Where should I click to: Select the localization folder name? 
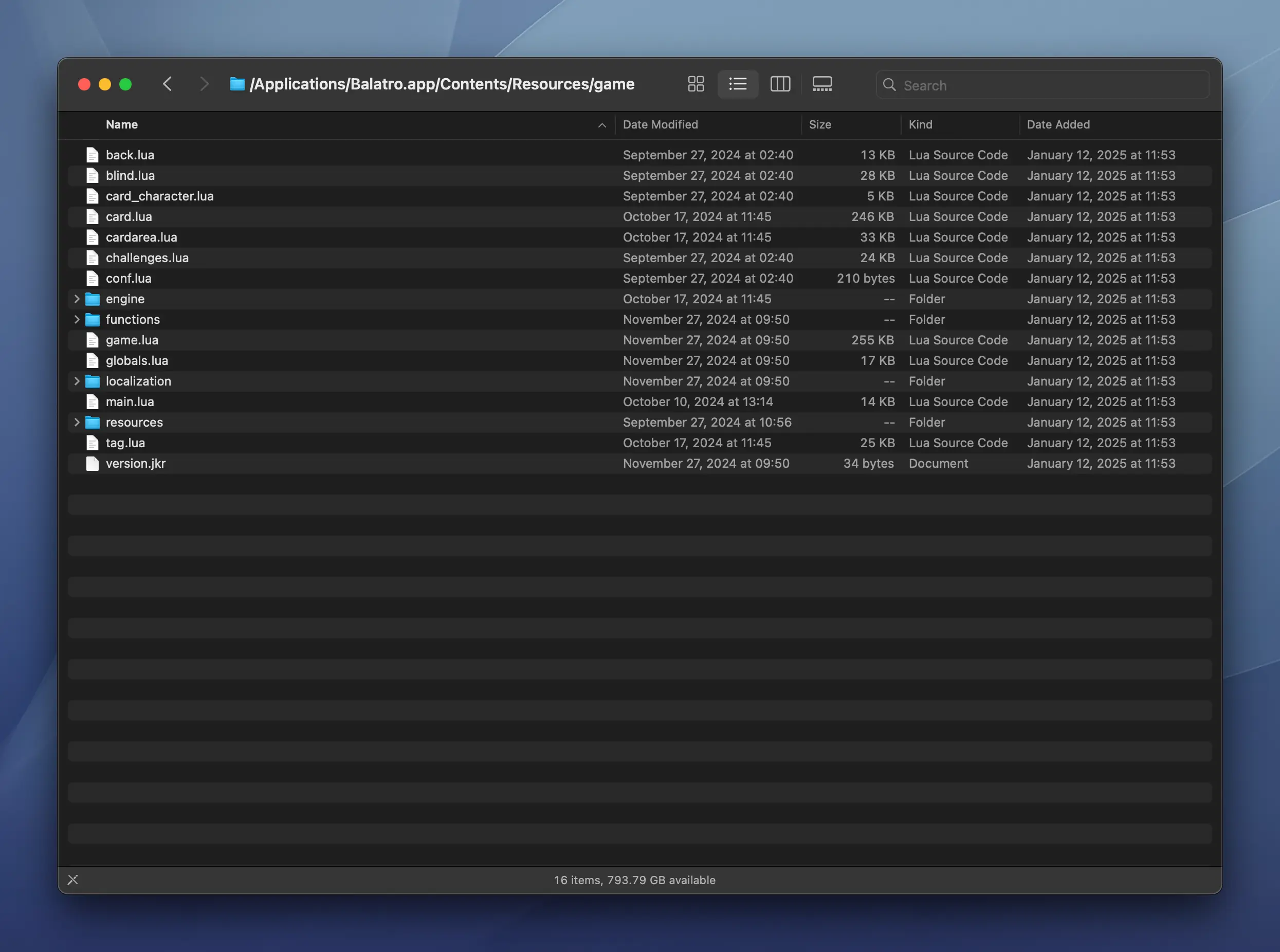(x=138, y=381)
